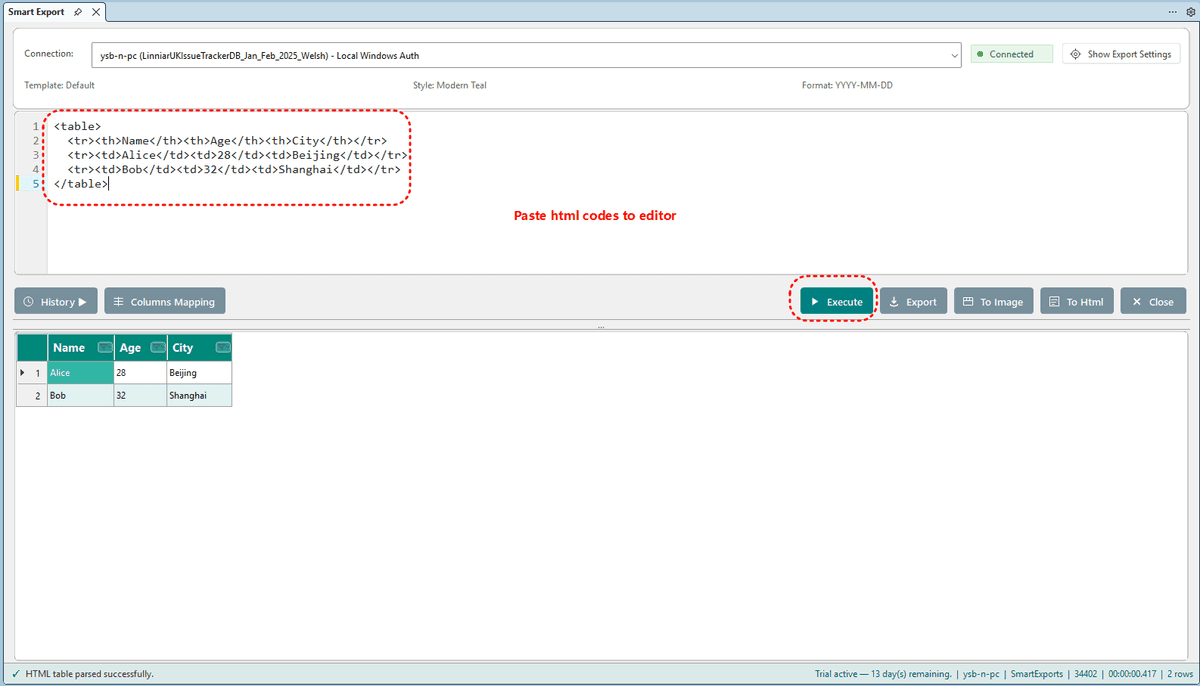The height and width of the screenshot is (686, 1200).
Task: Click the success checkmark in status bar
Action: 15,674
